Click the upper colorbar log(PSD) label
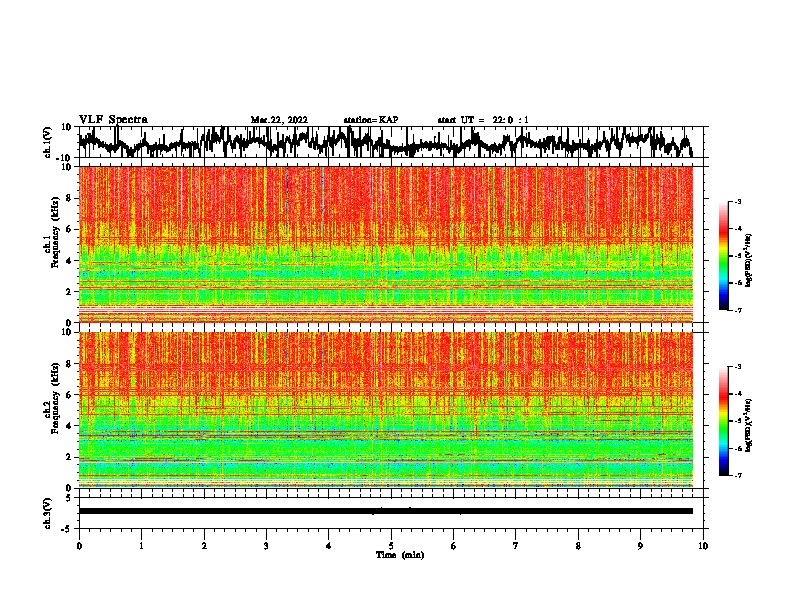The image size is (792, 612). tap(749, 260)
